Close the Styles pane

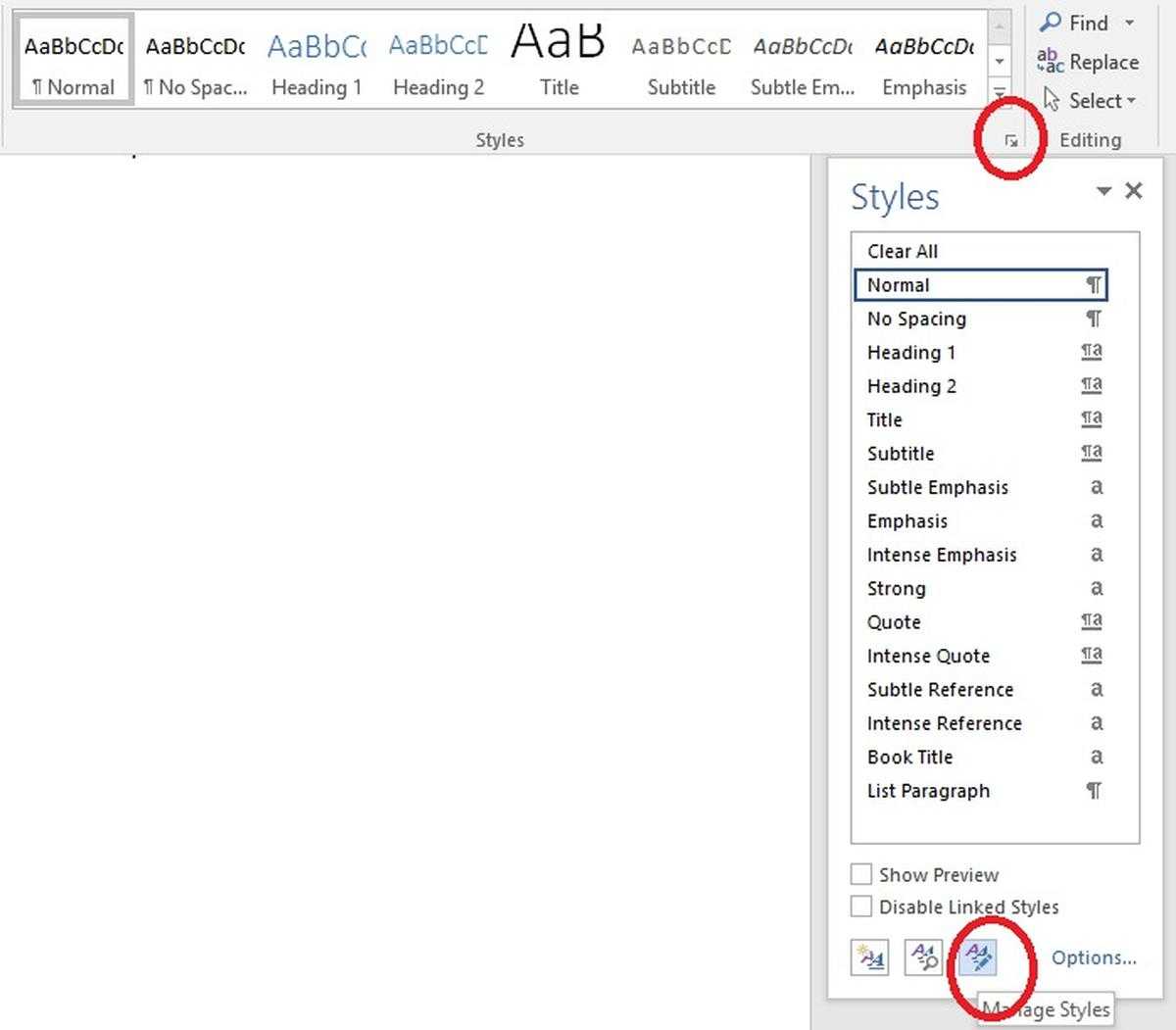[1134, 190]
